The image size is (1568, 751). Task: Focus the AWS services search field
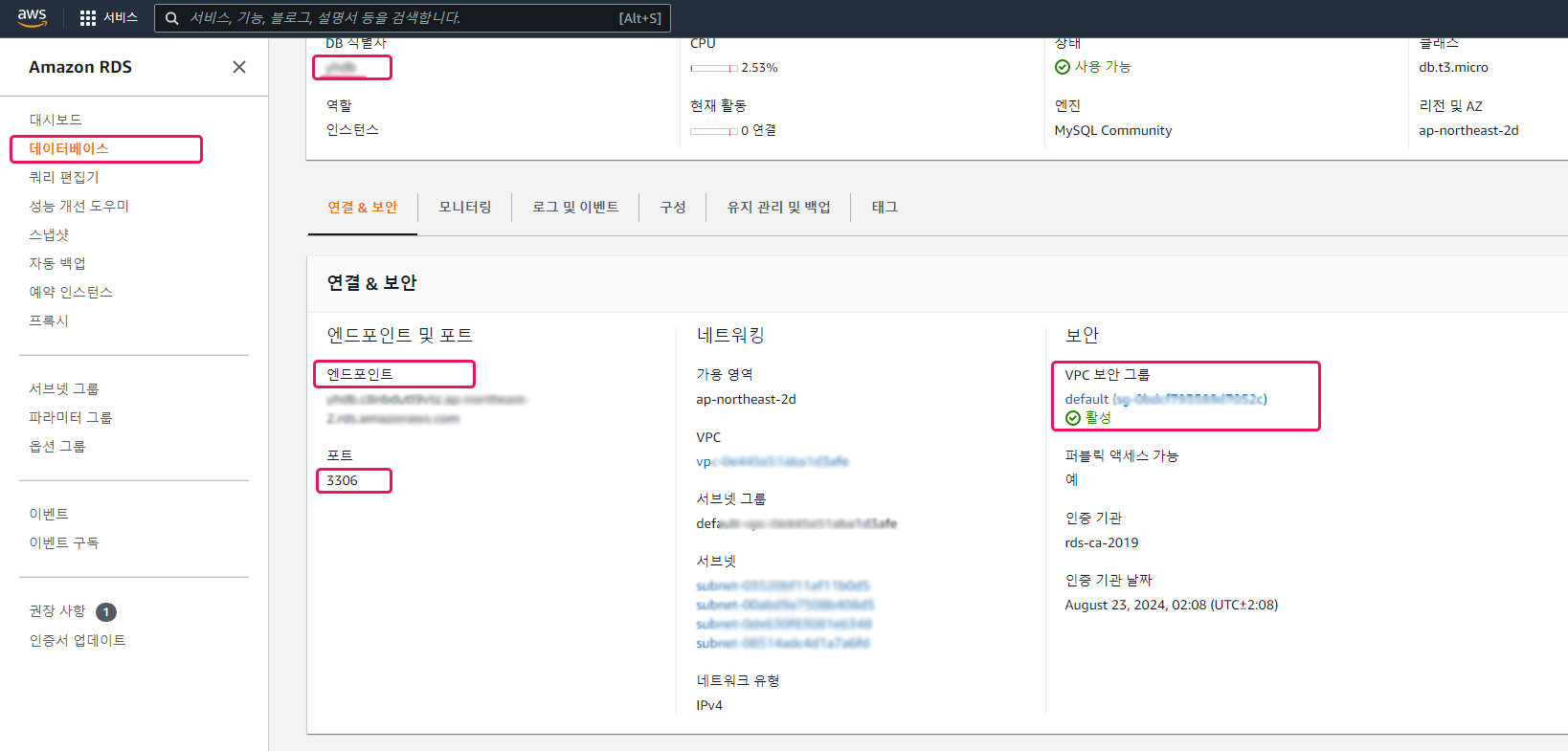tap(413, 18)
